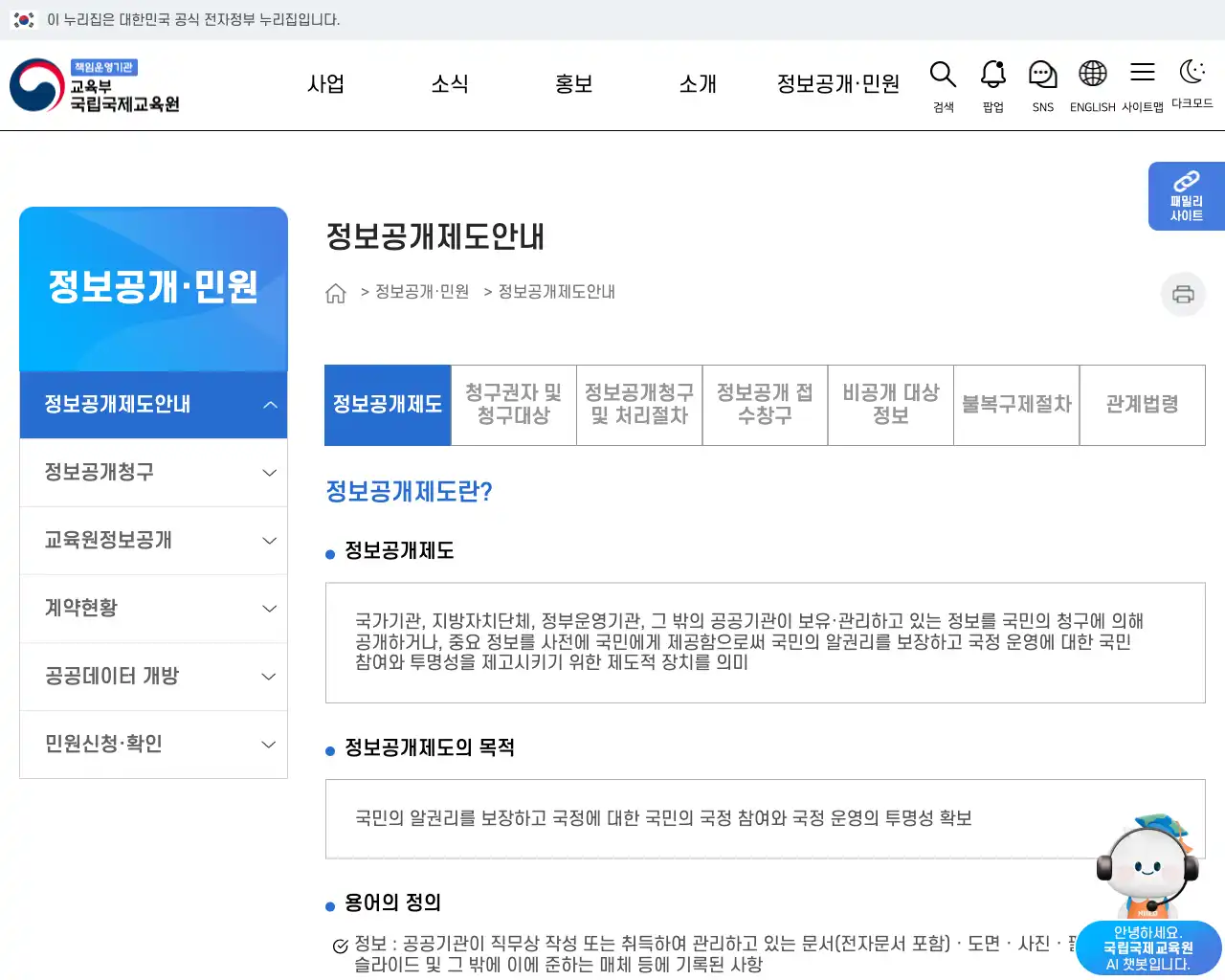Click the 용어의 정의 heading
The width and height of the screenshot is (1225, 980).
392,902
